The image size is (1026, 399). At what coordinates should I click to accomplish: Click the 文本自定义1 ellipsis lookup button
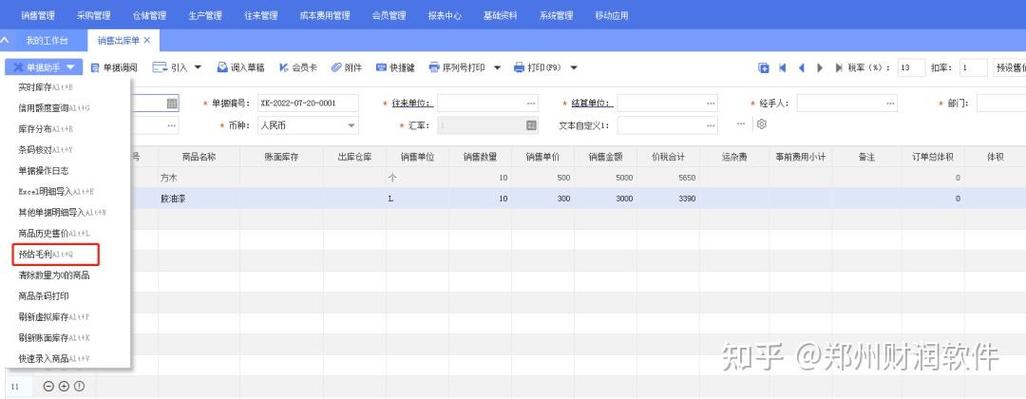[x=711, y=125]
